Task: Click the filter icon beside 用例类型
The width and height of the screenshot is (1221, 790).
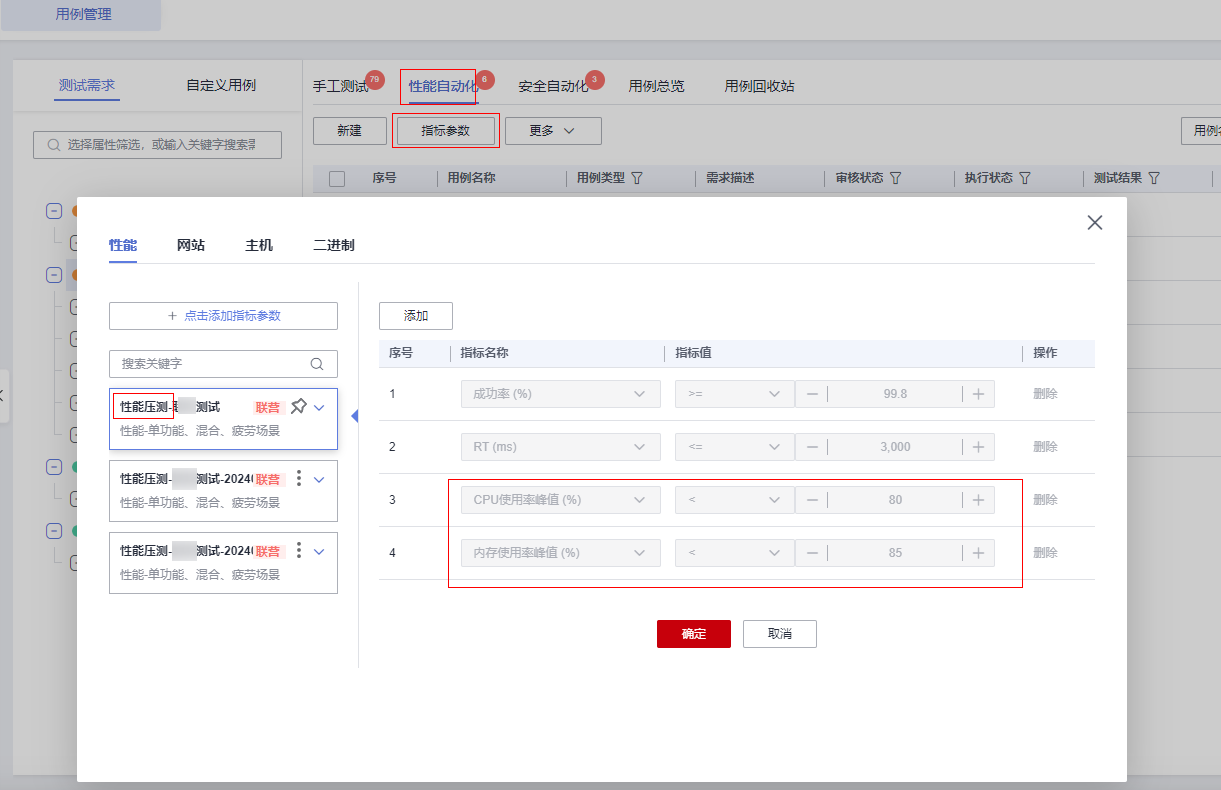Action: tap(637, 178)
